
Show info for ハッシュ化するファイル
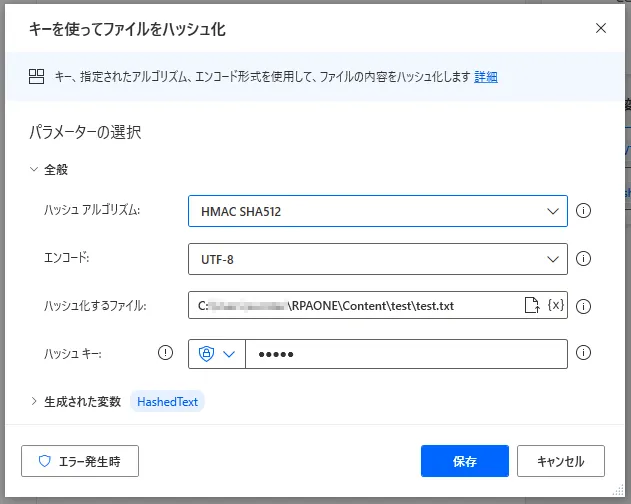tap(583, 307)
